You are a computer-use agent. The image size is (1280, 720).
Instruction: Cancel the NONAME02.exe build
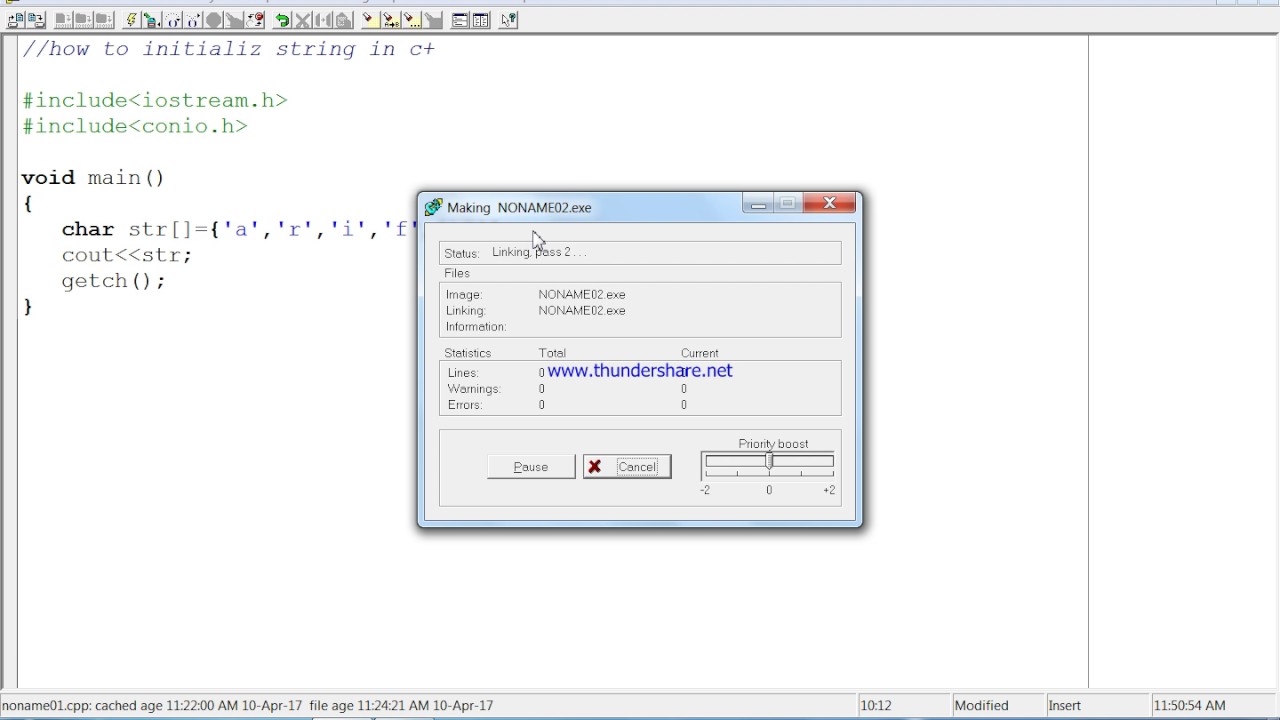[627, 467]
